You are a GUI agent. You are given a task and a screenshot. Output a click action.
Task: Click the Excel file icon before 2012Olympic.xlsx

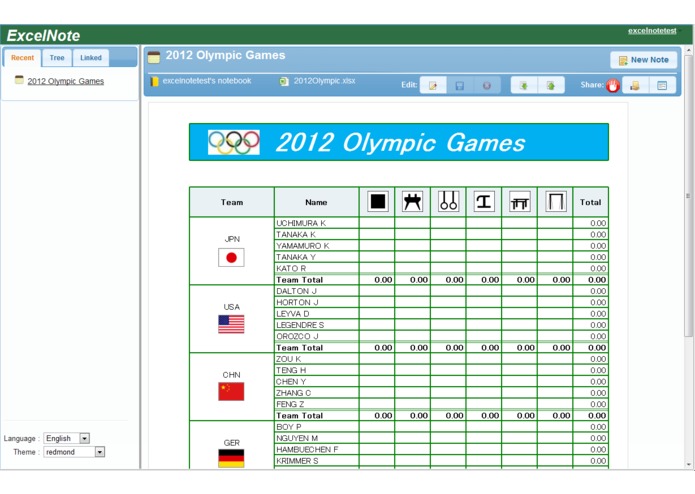284,81
